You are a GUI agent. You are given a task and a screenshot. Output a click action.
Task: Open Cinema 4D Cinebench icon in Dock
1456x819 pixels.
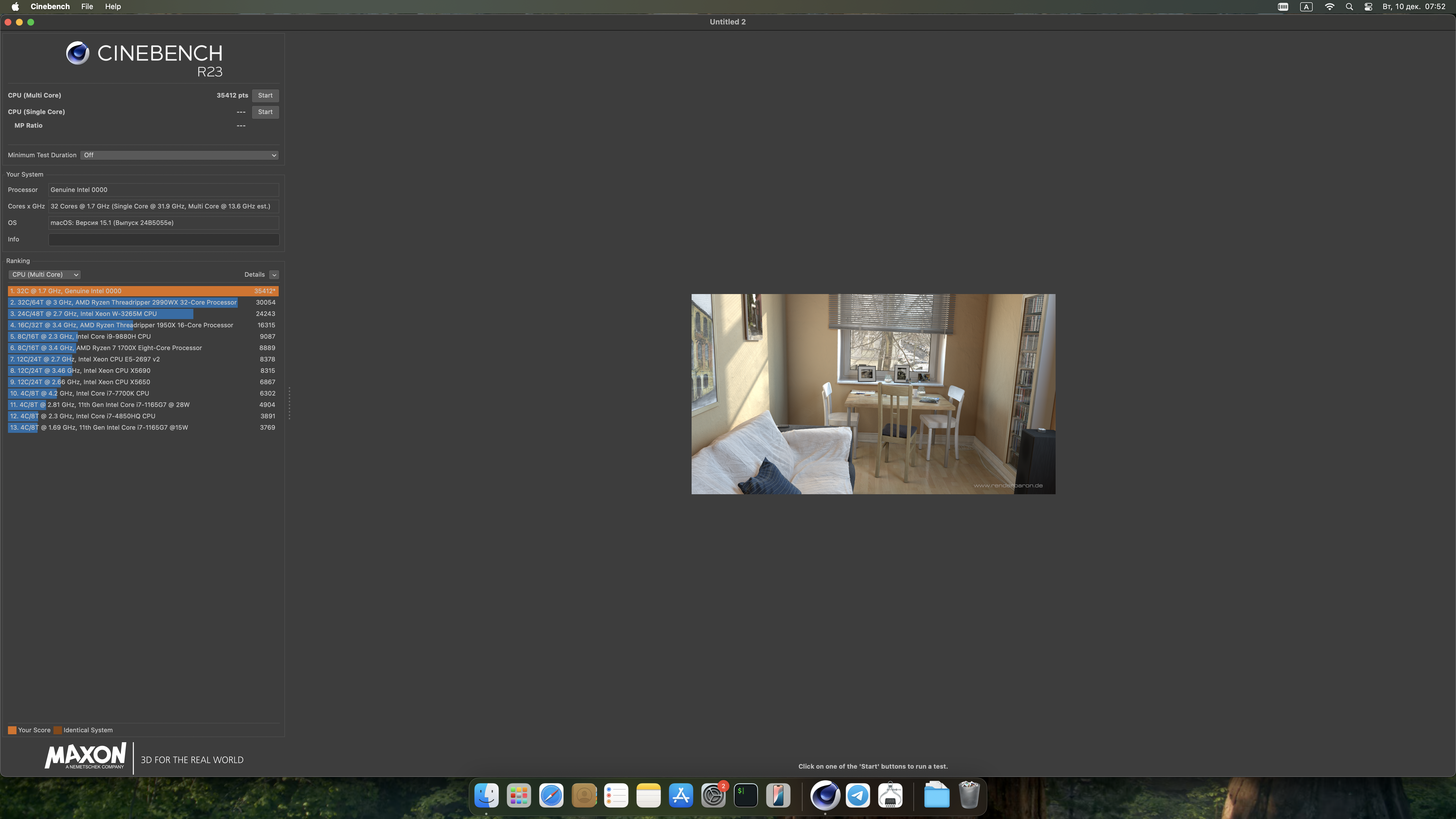pyautogui.click(x=825, y=795)
